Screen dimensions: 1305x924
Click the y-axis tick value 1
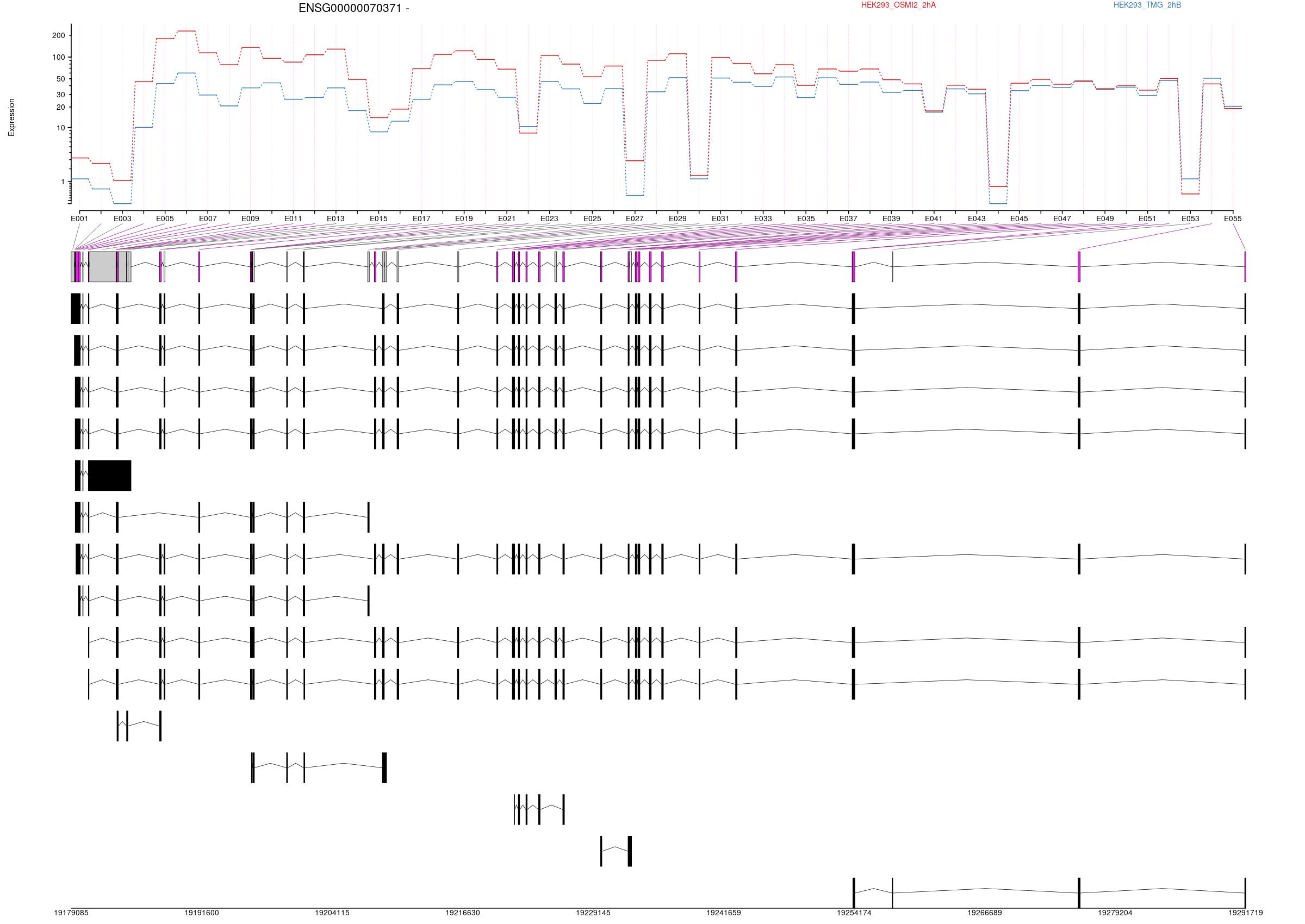pyautogui.click(x=63, y=182)
